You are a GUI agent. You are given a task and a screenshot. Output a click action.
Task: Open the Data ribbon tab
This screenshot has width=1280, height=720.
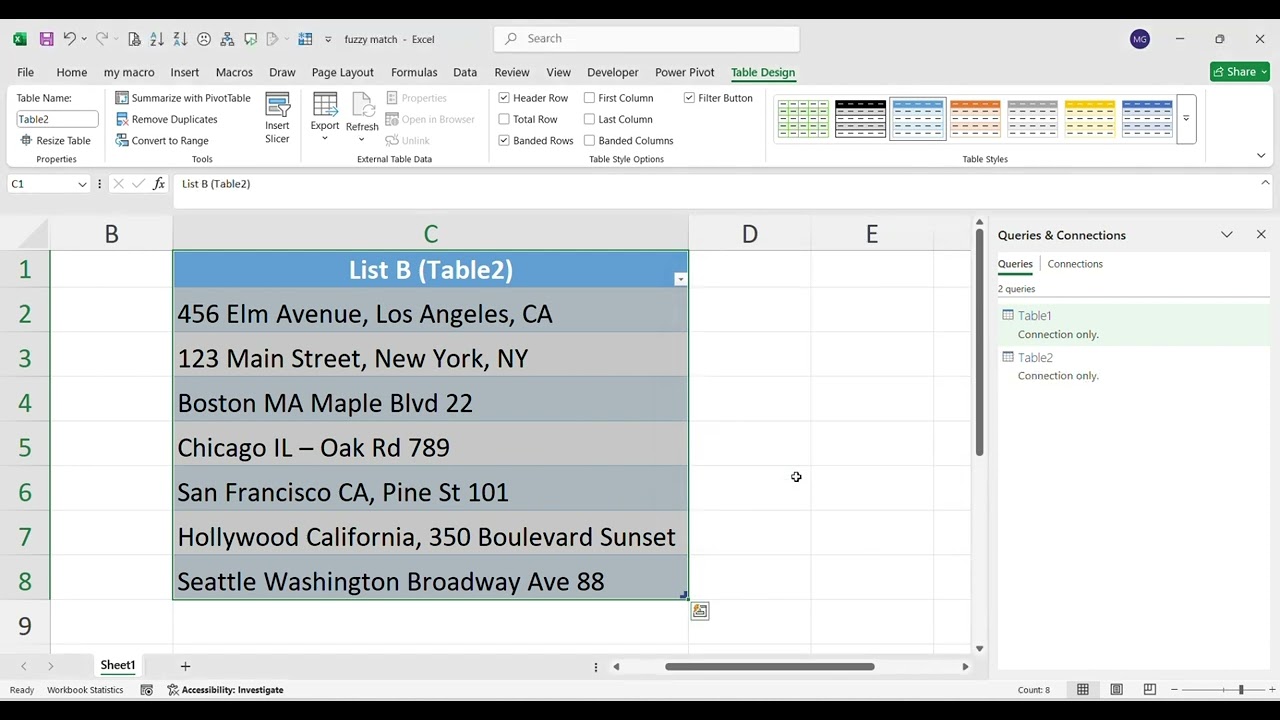[x=465, y=72]
